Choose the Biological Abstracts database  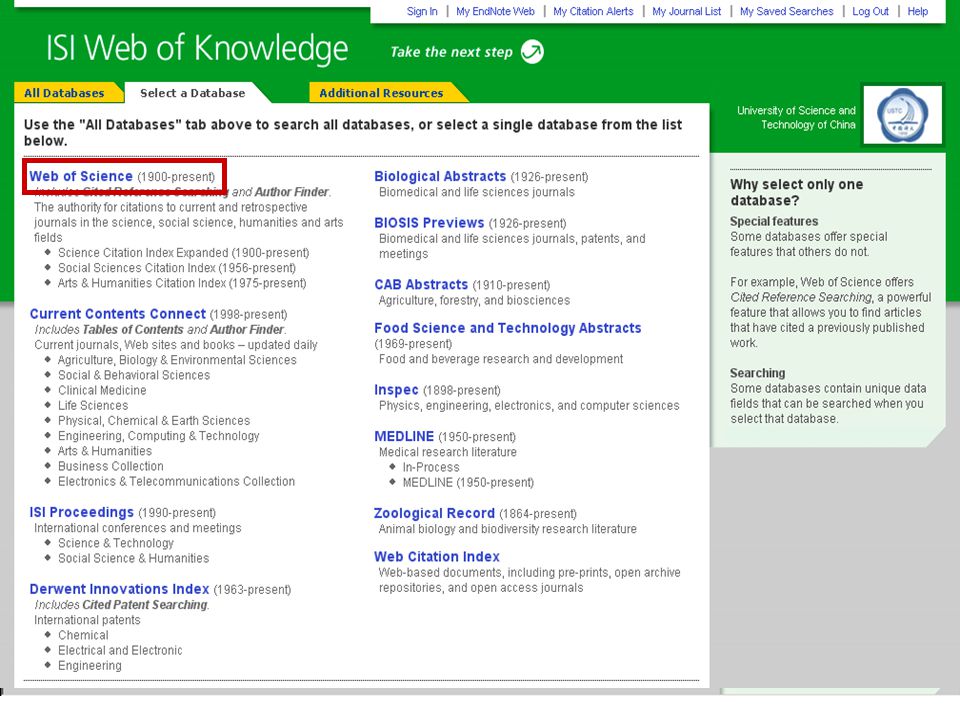click(x=440, y=176)
